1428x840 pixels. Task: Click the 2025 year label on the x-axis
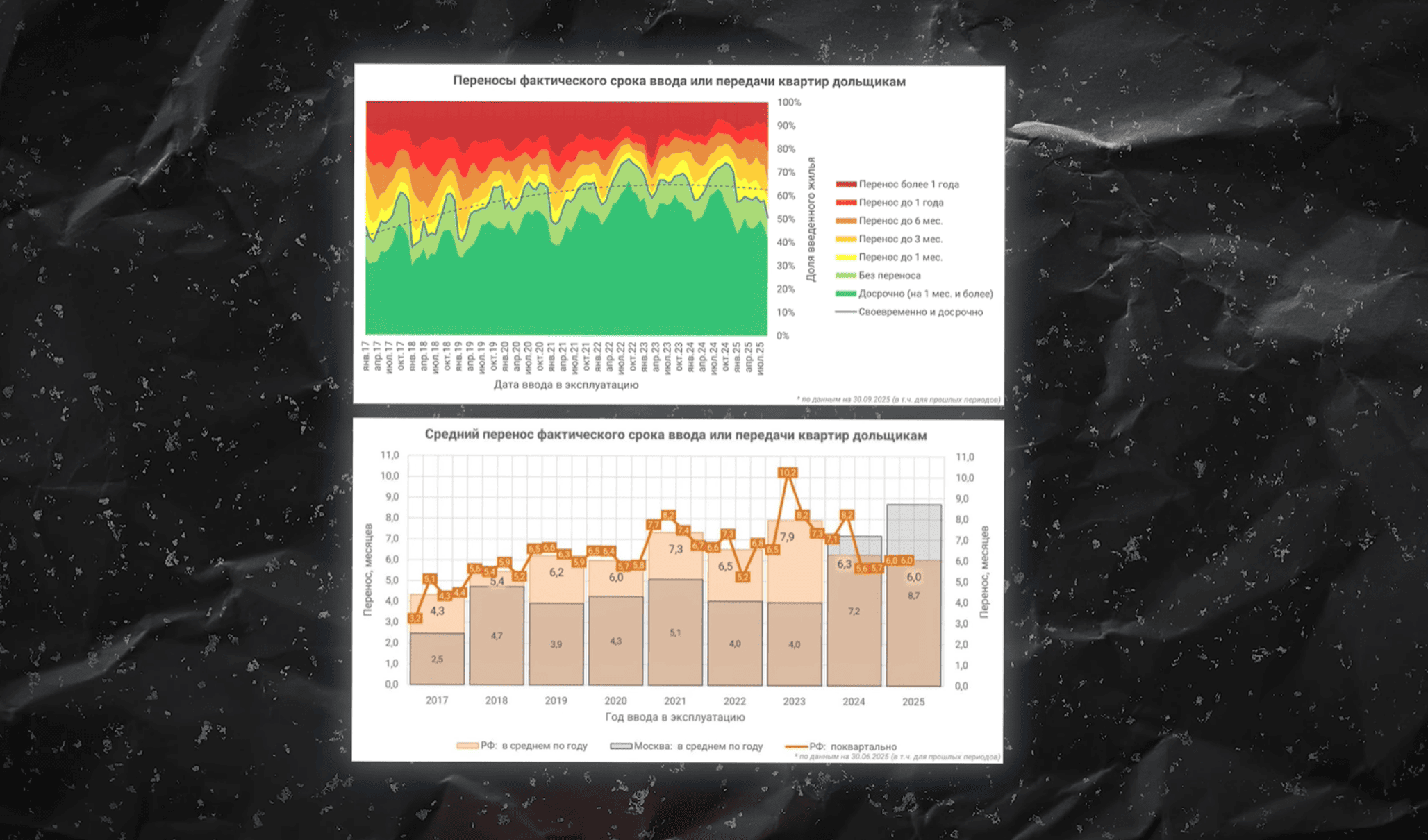tap(913, 702)
